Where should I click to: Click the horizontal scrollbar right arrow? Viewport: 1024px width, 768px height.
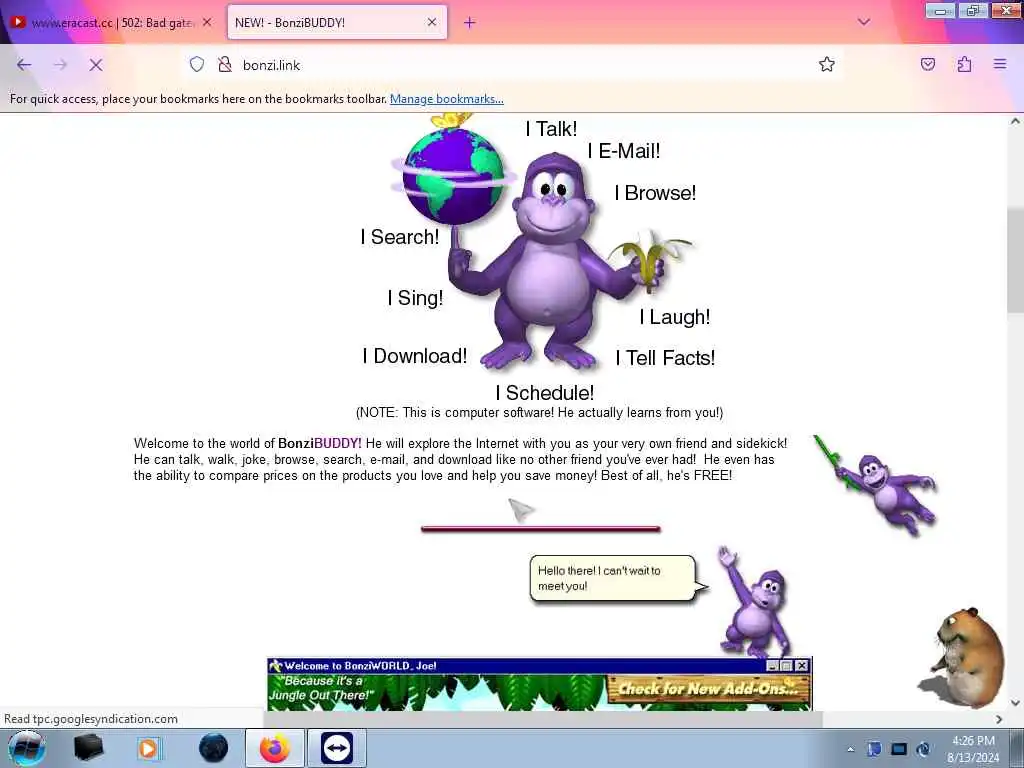click(x=999, y=719)
